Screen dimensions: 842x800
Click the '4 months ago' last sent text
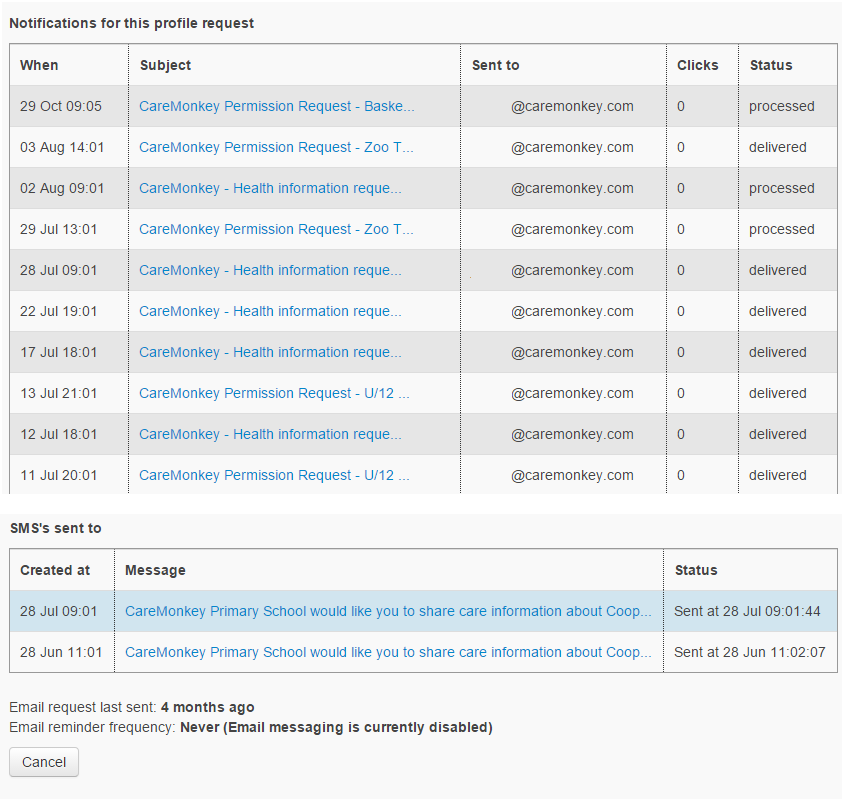tap(207, 708)
